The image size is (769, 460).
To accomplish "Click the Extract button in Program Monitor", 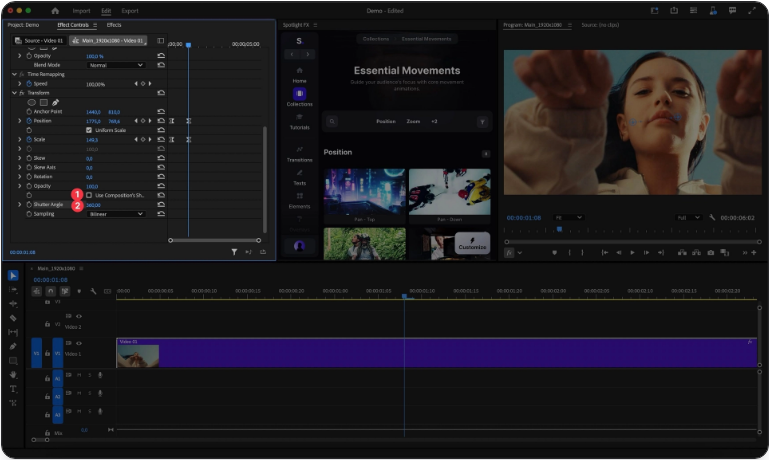I will coord(696,253).
